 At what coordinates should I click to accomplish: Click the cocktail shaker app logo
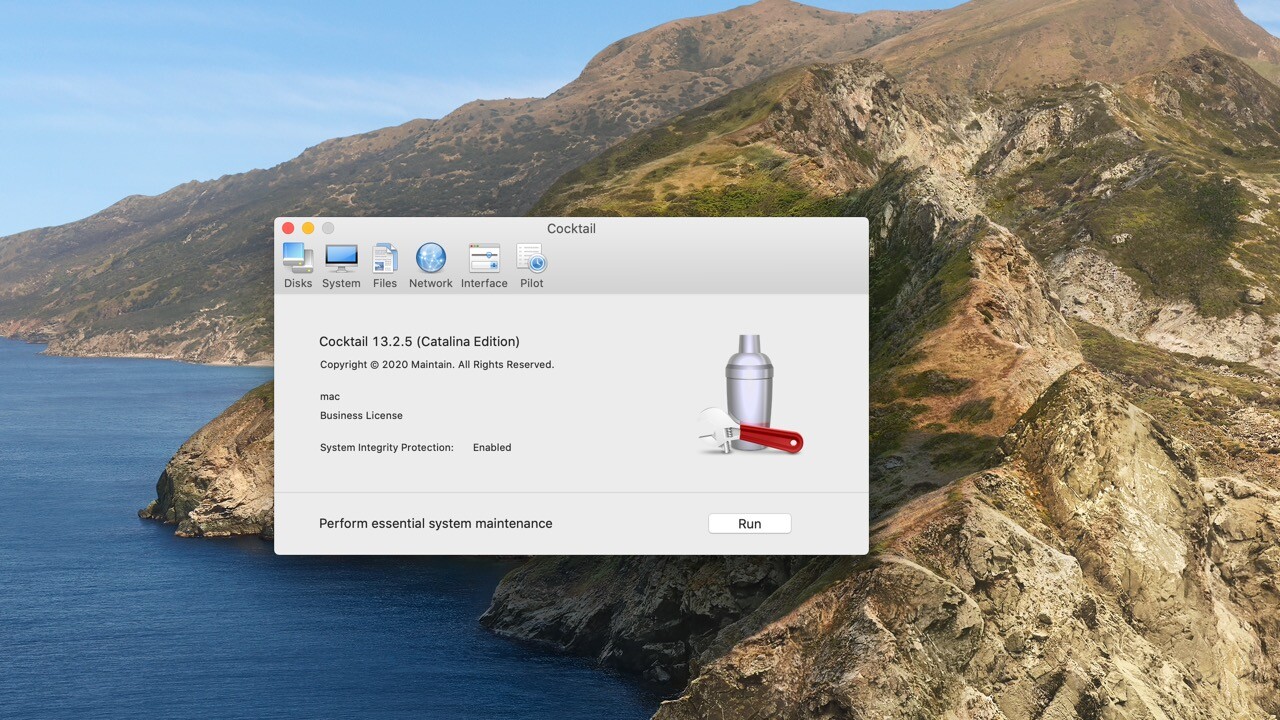pos(750,394)
